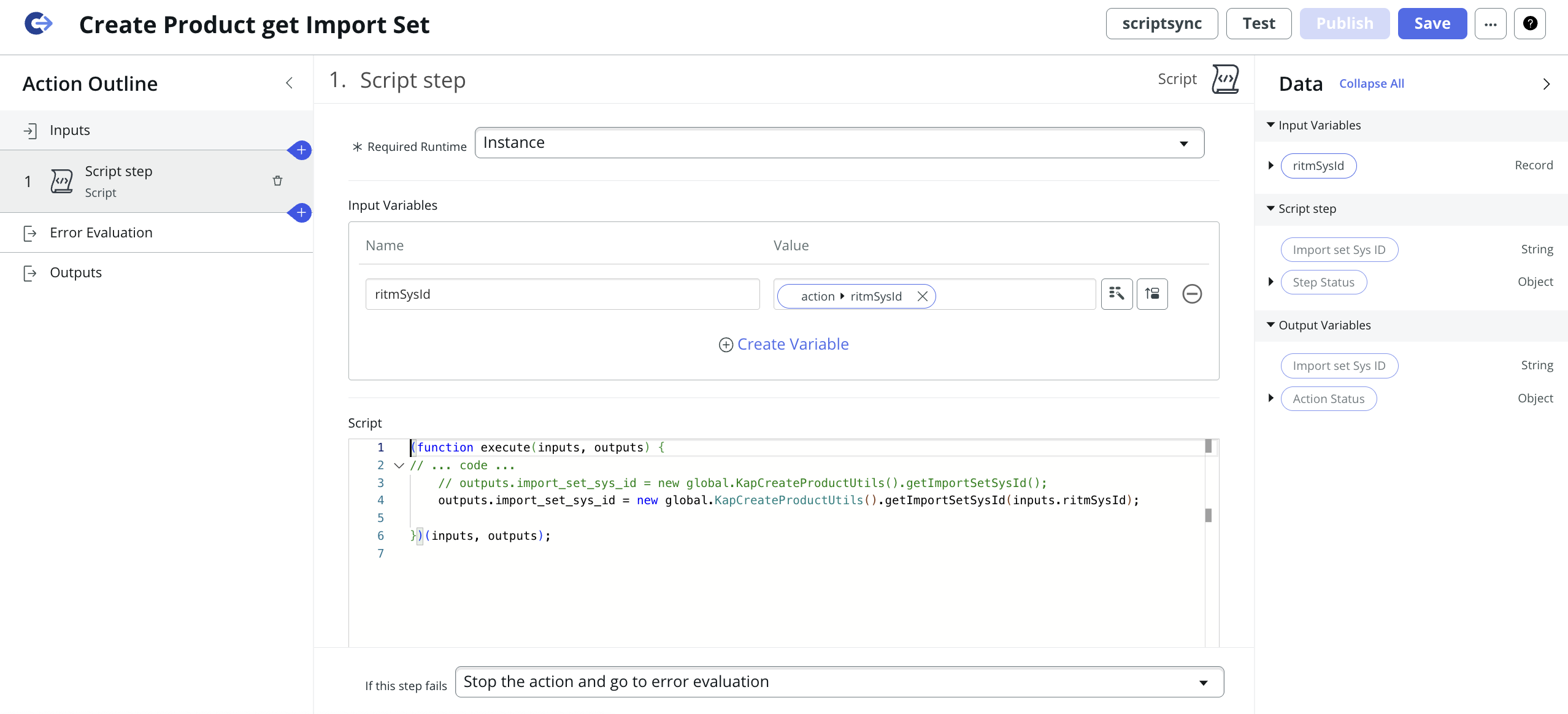
Task: Open the Required Runtime dropdown
Action: [839, 143]
